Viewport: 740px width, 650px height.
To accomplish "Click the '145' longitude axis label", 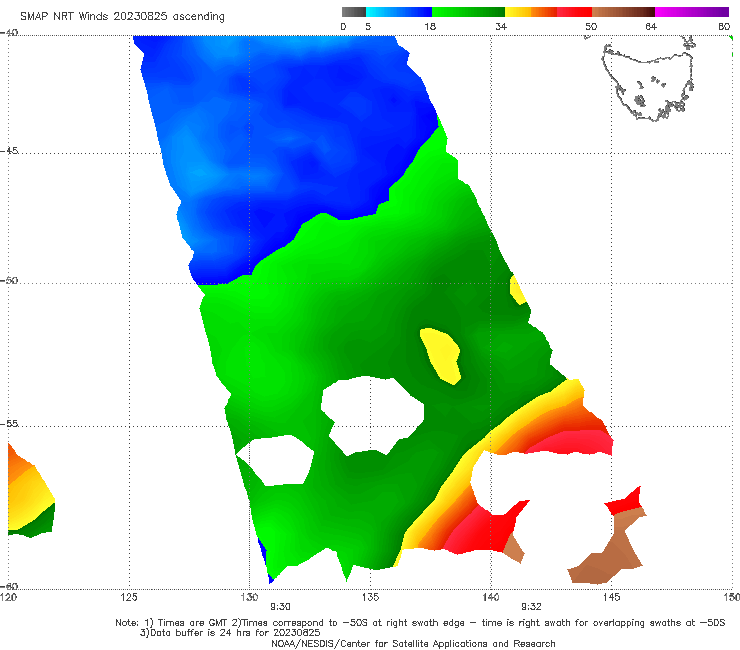I will click(611, 597).
